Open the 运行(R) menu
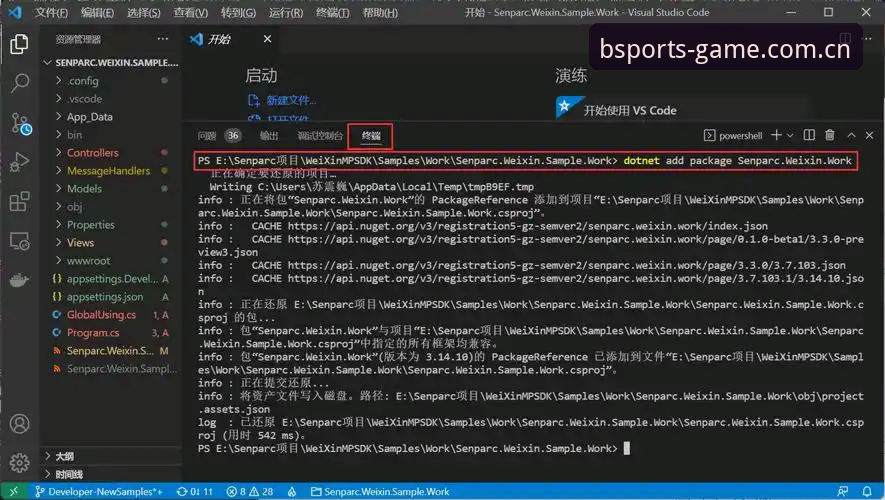 pos(286,12)
